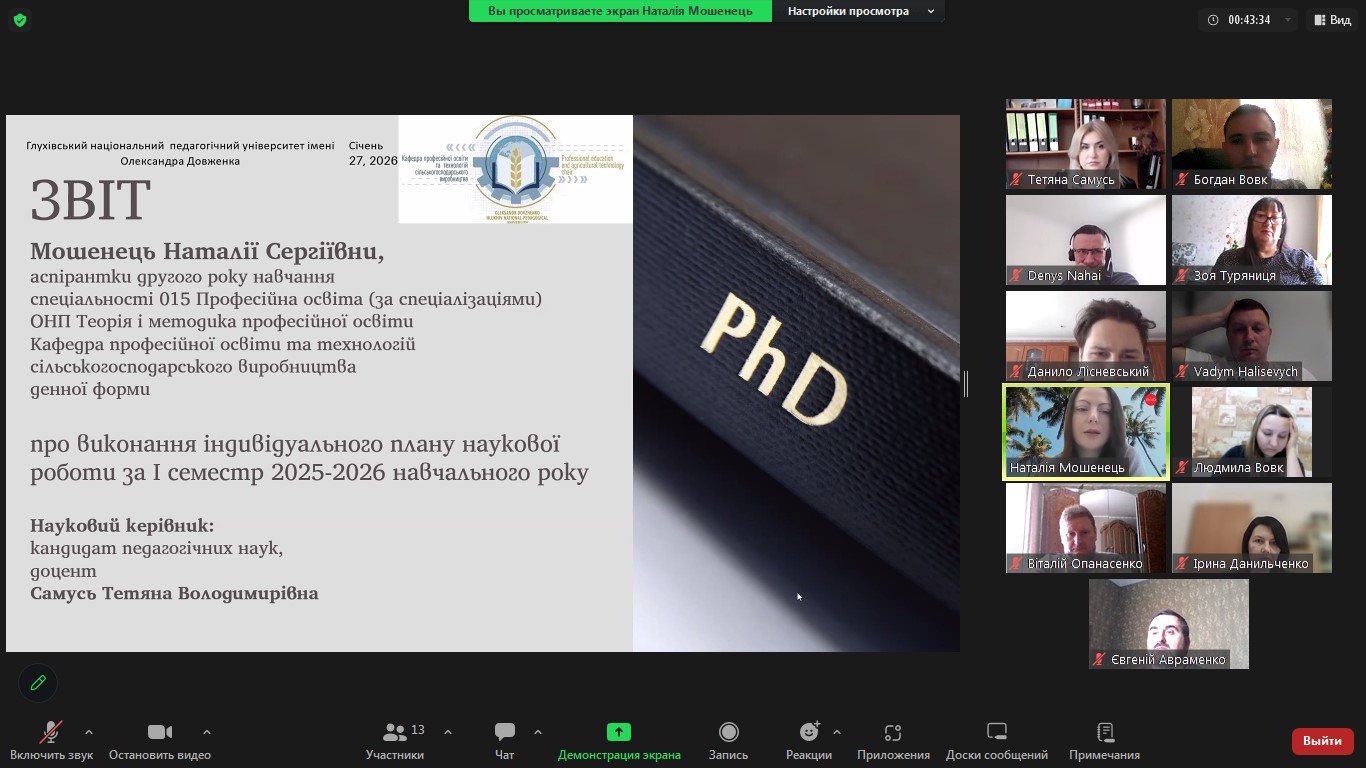Open the Настройки просмотра dropdown

tap(858, 11)
